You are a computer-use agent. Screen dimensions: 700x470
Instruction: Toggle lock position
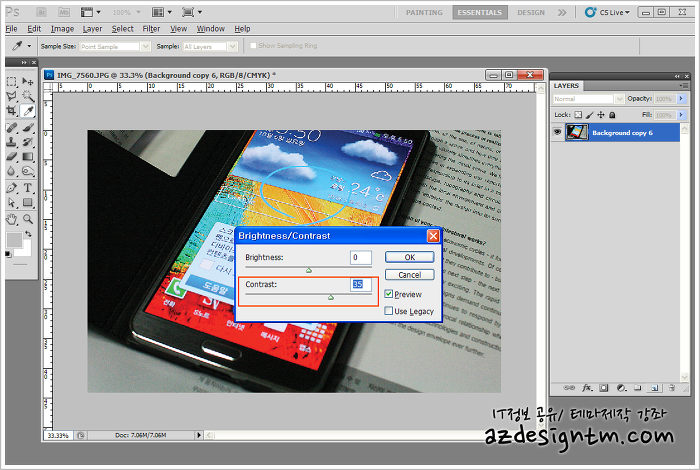pos(601,115)
